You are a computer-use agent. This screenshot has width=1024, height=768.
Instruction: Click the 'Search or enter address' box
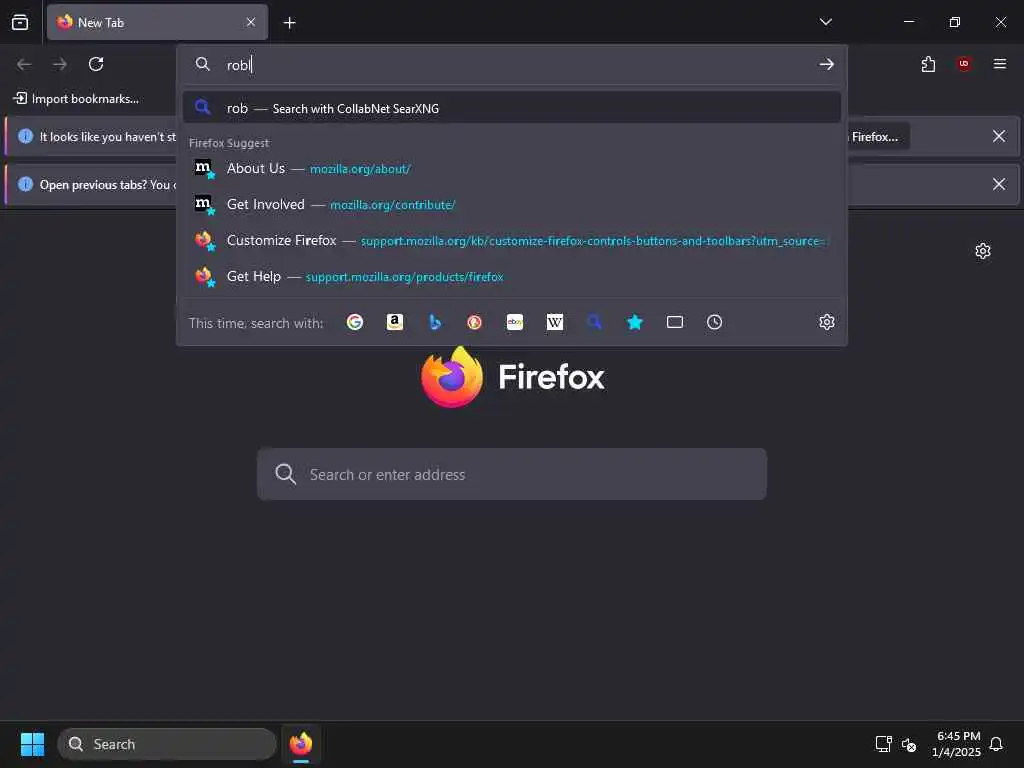(x=511, y=474)
